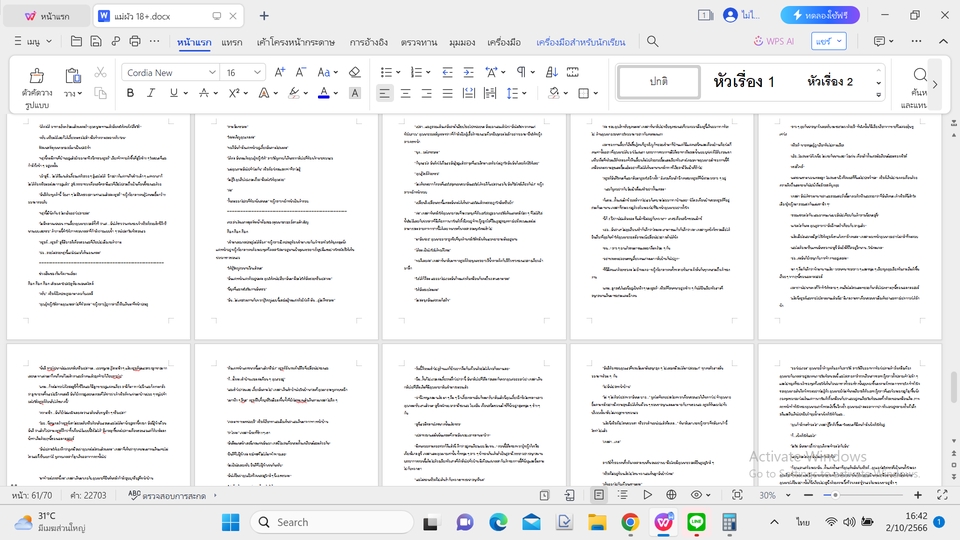Select Align Right paragraph alignment
The width and height of the screenshot is (960, 540).
(426, 93)
